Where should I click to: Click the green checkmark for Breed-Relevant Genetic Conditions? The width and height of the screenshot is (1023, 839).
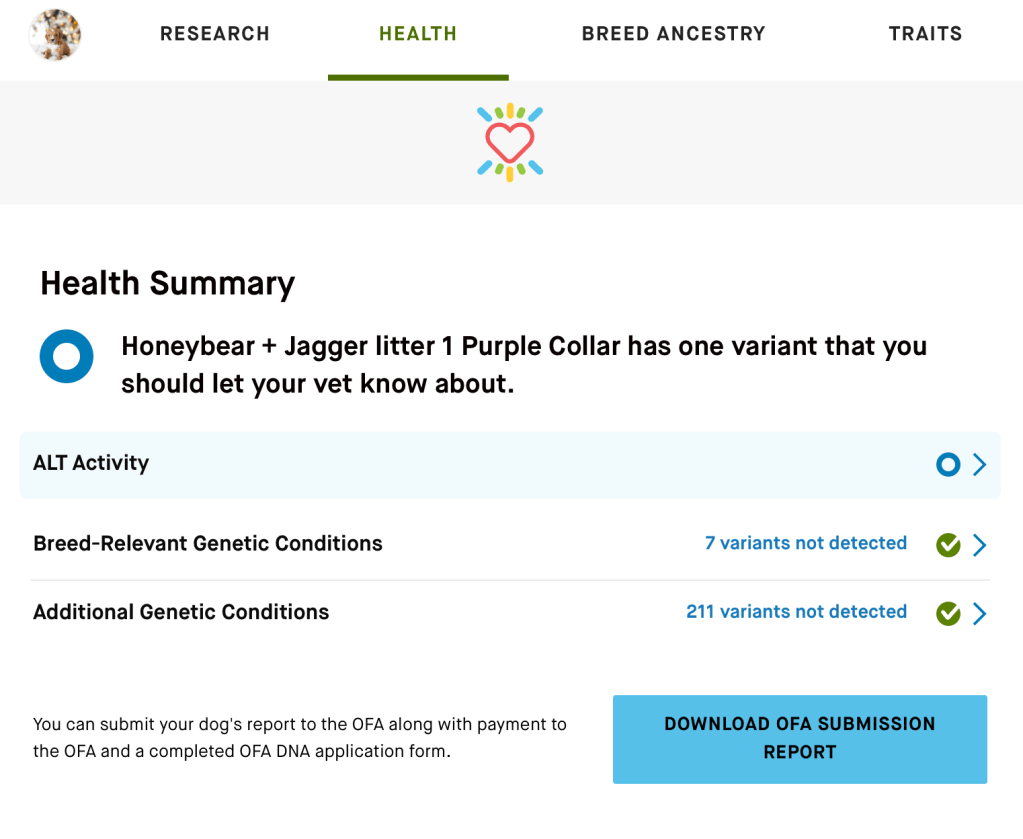click(948, 545)
